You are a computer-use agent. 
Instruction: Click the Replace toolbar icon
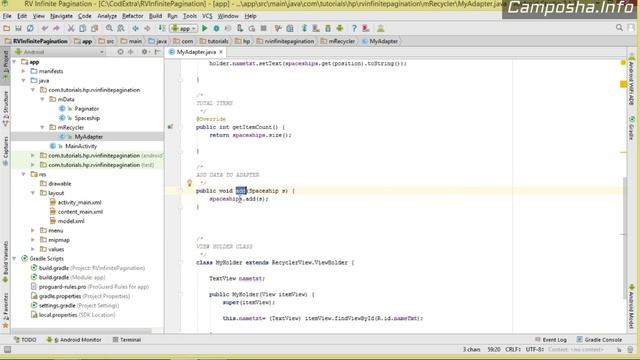click(x=121, y=29)
